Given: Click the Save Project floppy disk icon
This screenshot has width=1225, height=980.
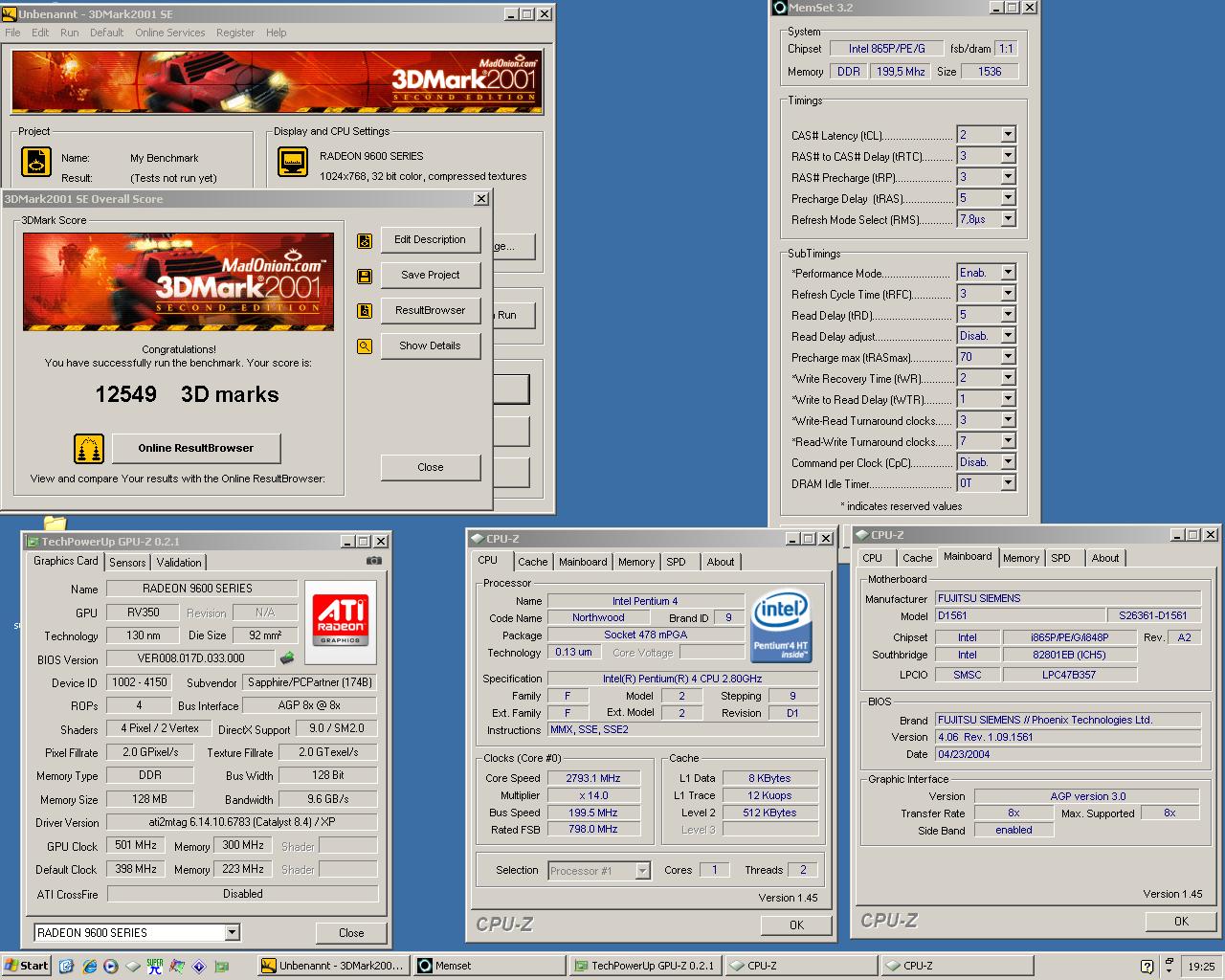Looking at the screenshot, I should click(365, 276).
